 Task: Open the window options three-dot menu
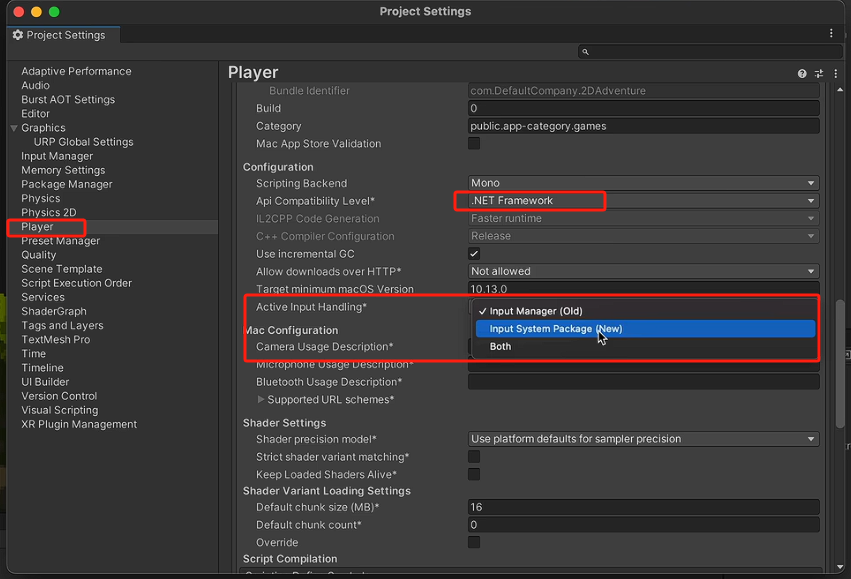pyautogui.click(x=831, y=34)
